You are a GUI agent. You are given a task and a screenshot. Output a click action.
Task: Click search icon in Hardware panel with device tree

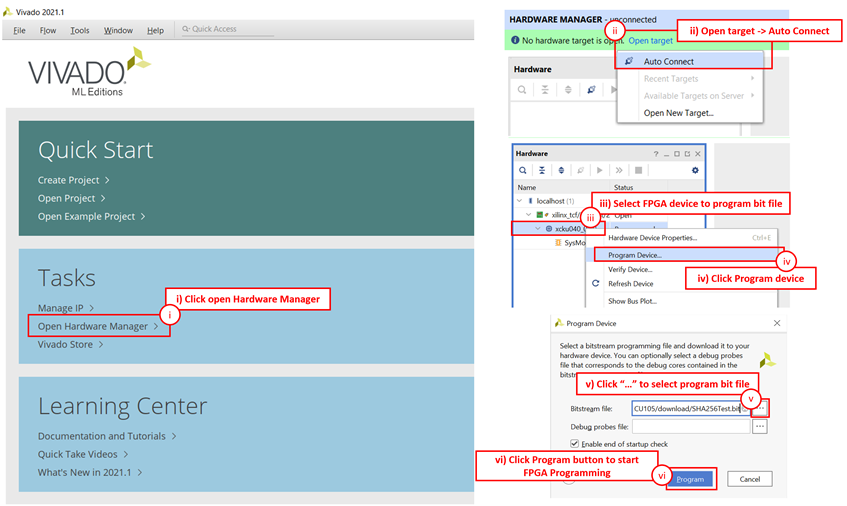pos(522,170)
